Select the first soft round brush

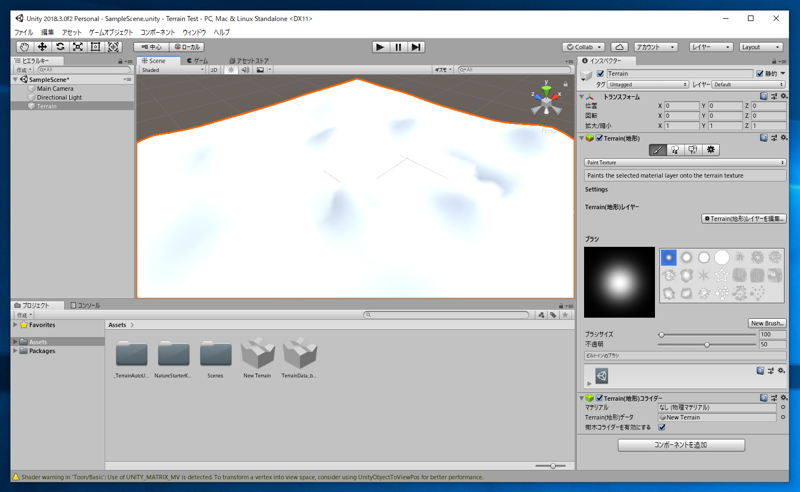click(x=668, y=257)
